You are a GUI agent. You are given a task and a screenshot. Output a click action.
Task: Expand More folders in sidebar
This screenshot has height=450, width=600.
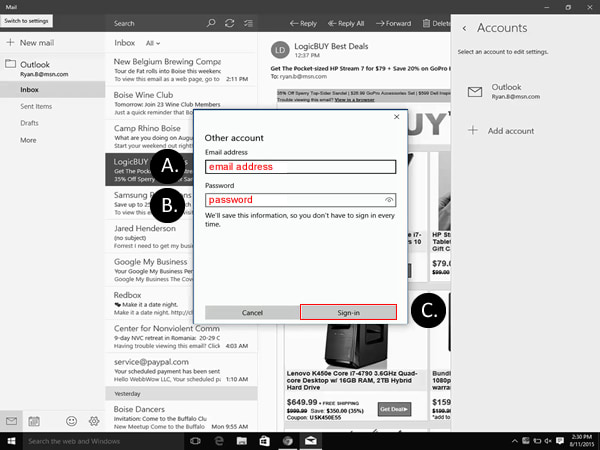[x=28, y=140]
